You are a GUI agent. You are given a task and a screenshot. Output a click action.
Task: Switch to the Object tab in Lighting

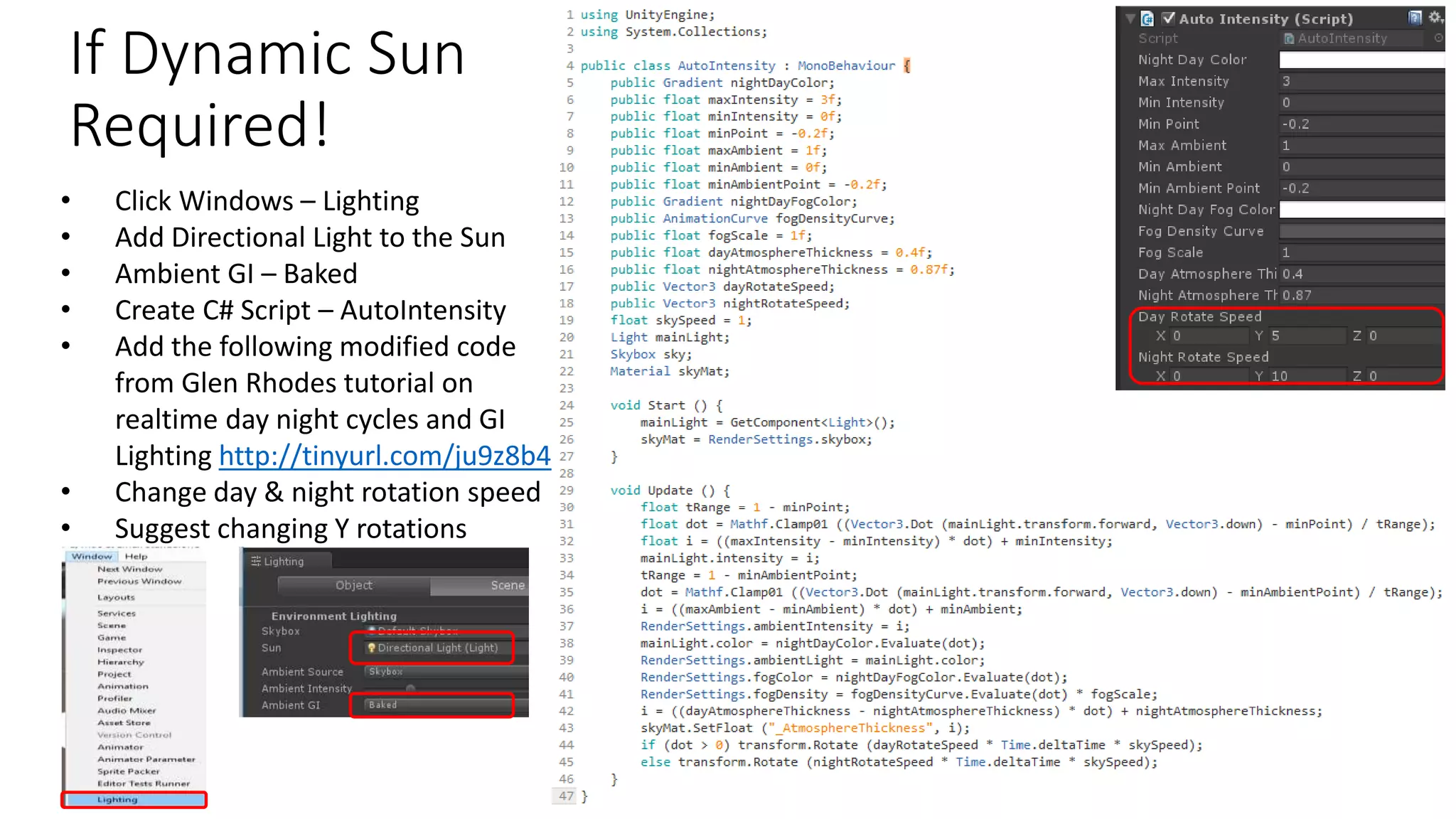coord(354,586)
